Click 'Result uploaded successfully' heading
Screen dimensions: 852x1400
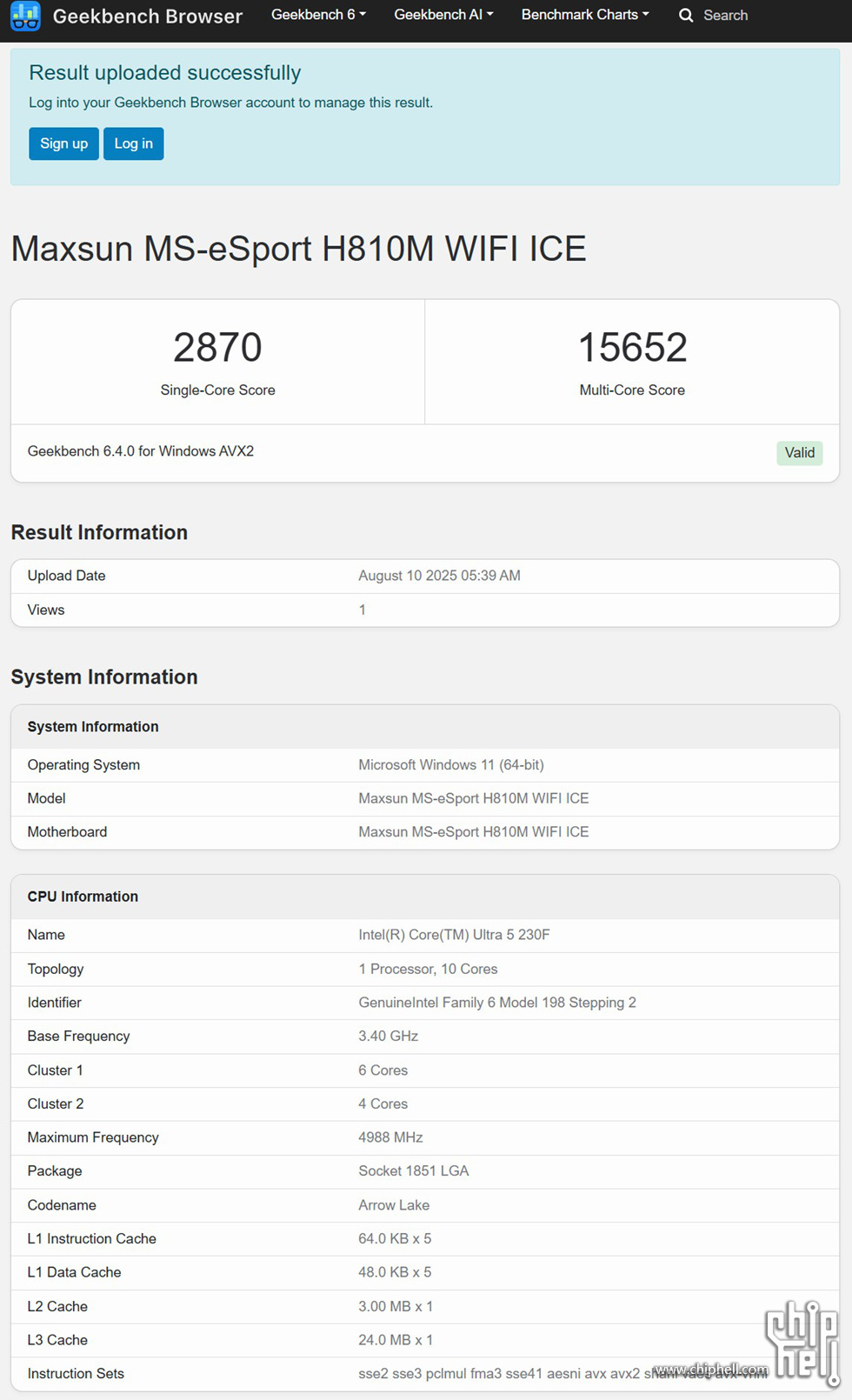click(x=165, y=73)
